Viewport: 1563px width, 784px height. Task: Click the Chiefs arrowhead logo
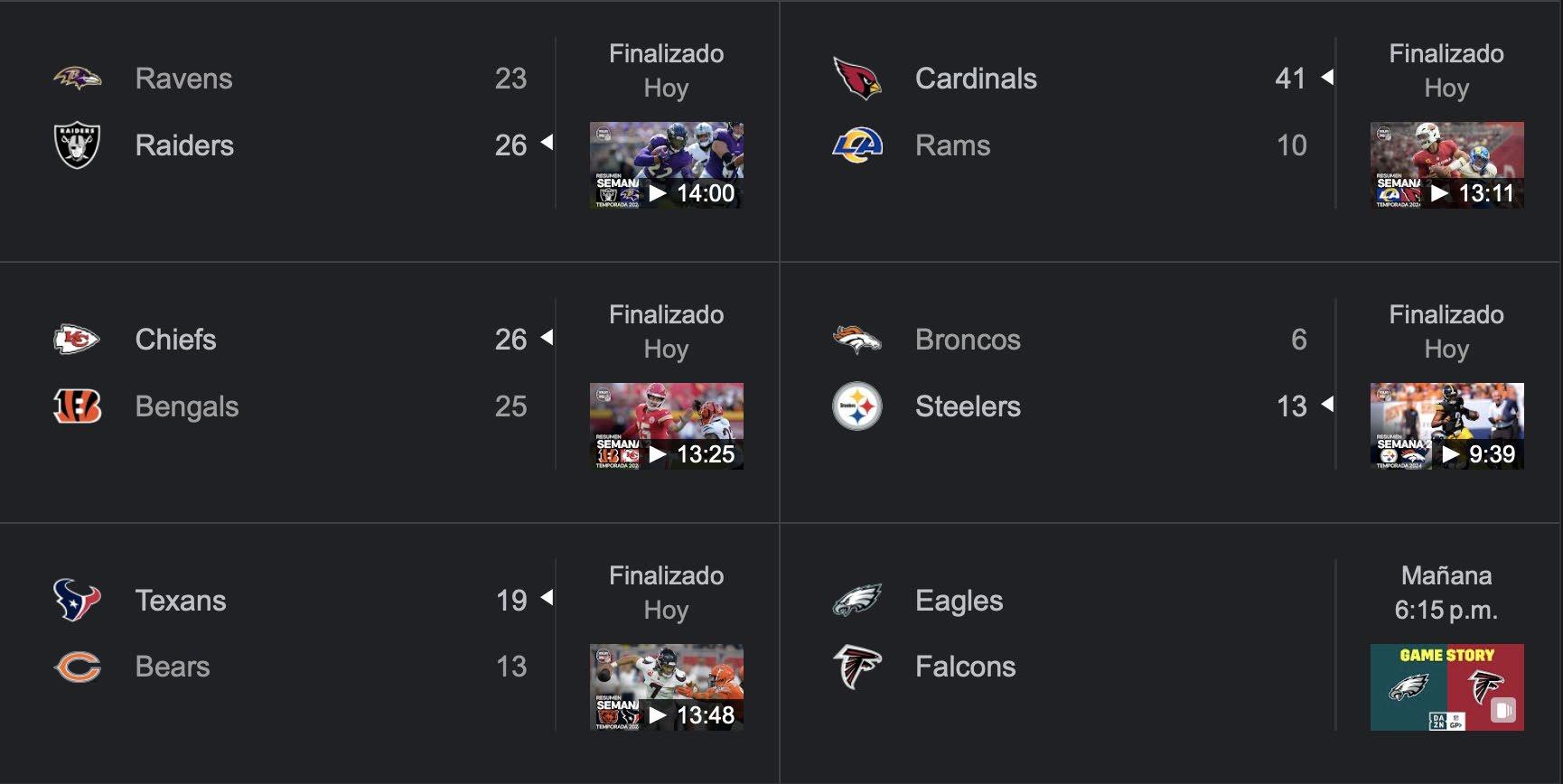tap(77, 340)
